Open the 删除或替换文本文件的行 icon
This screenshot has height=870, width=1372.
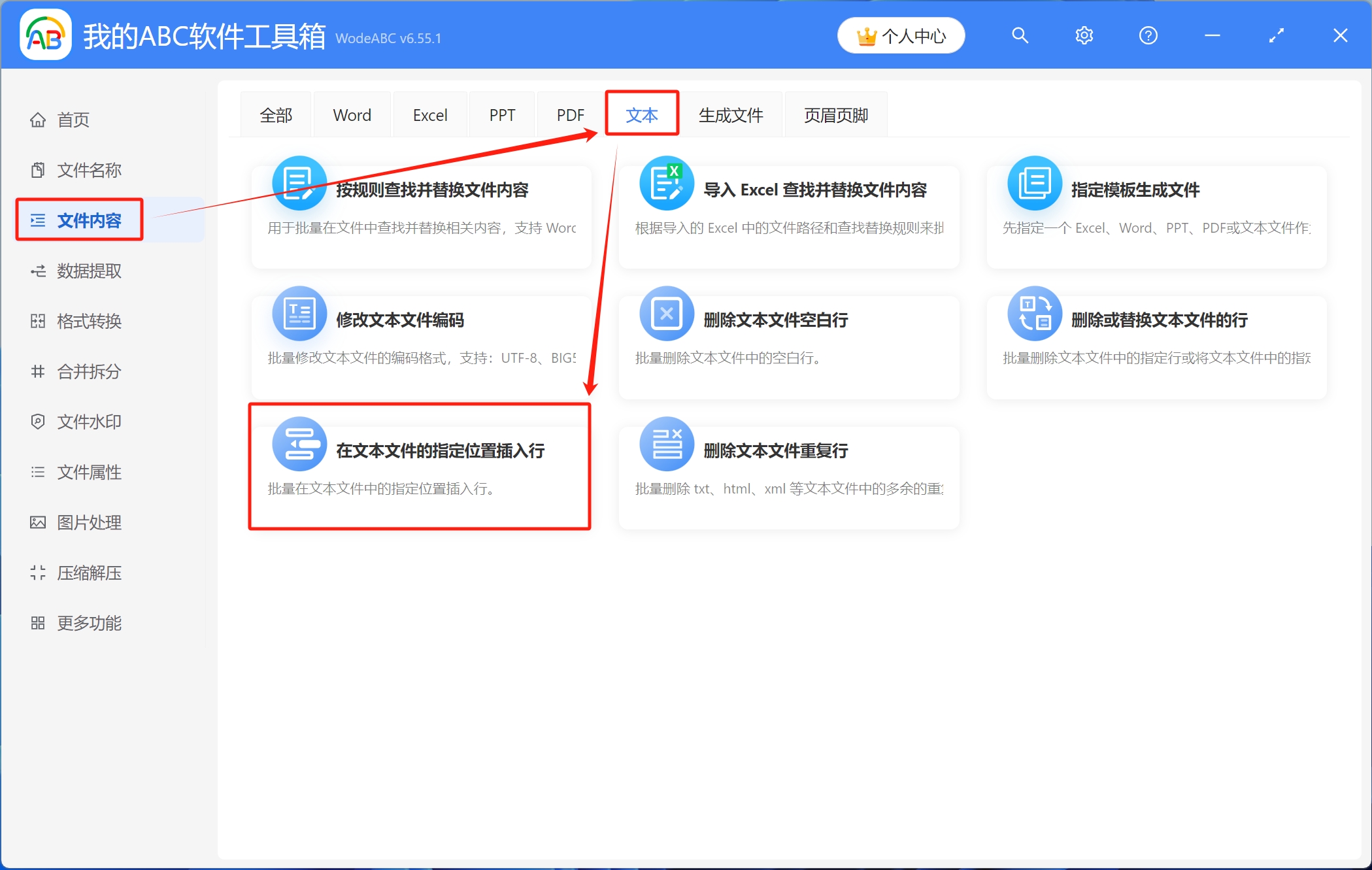(1035, 314)
